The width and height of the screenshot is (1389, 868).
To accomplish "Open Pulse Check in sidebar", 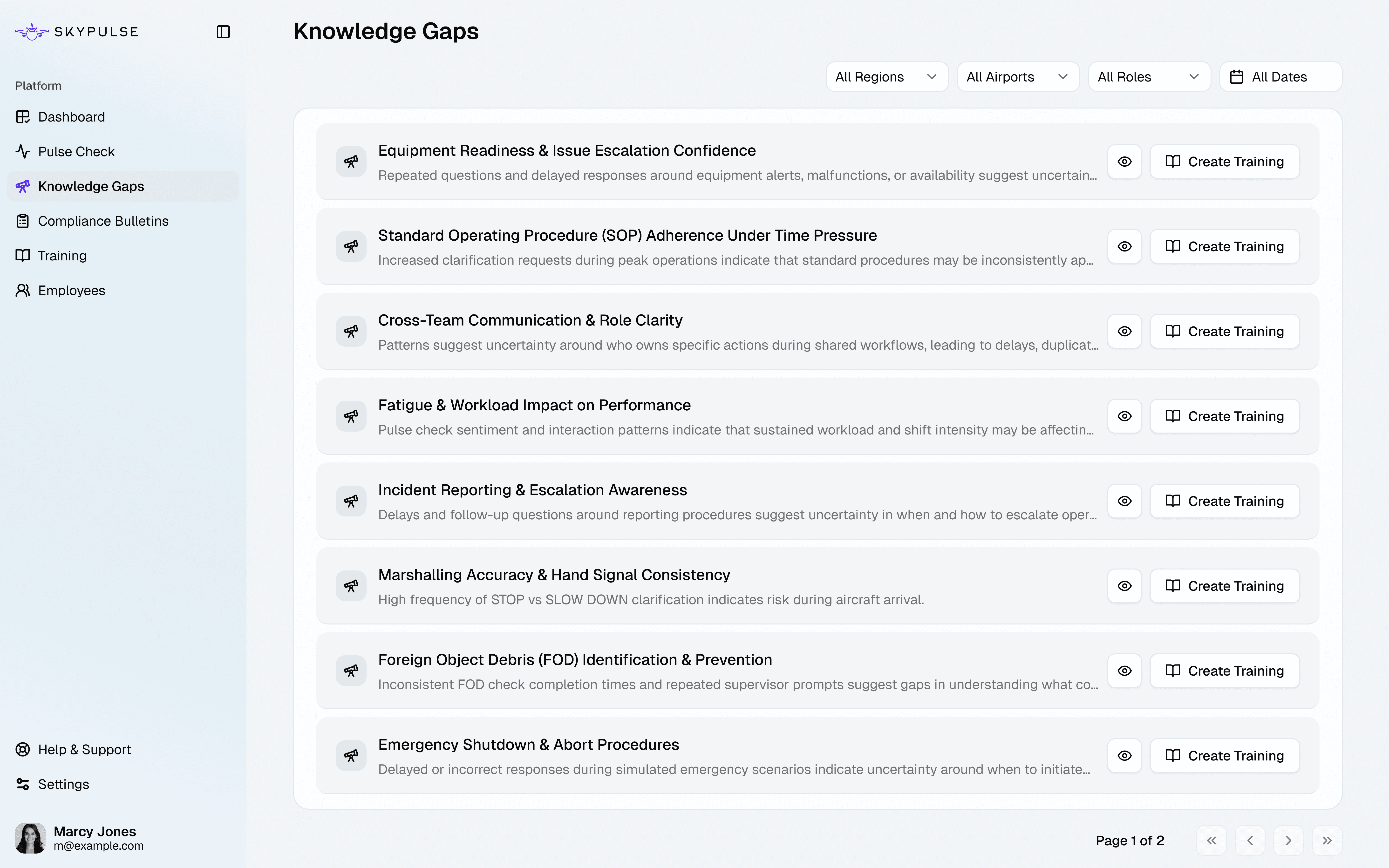I will click(x=76, y=152).
